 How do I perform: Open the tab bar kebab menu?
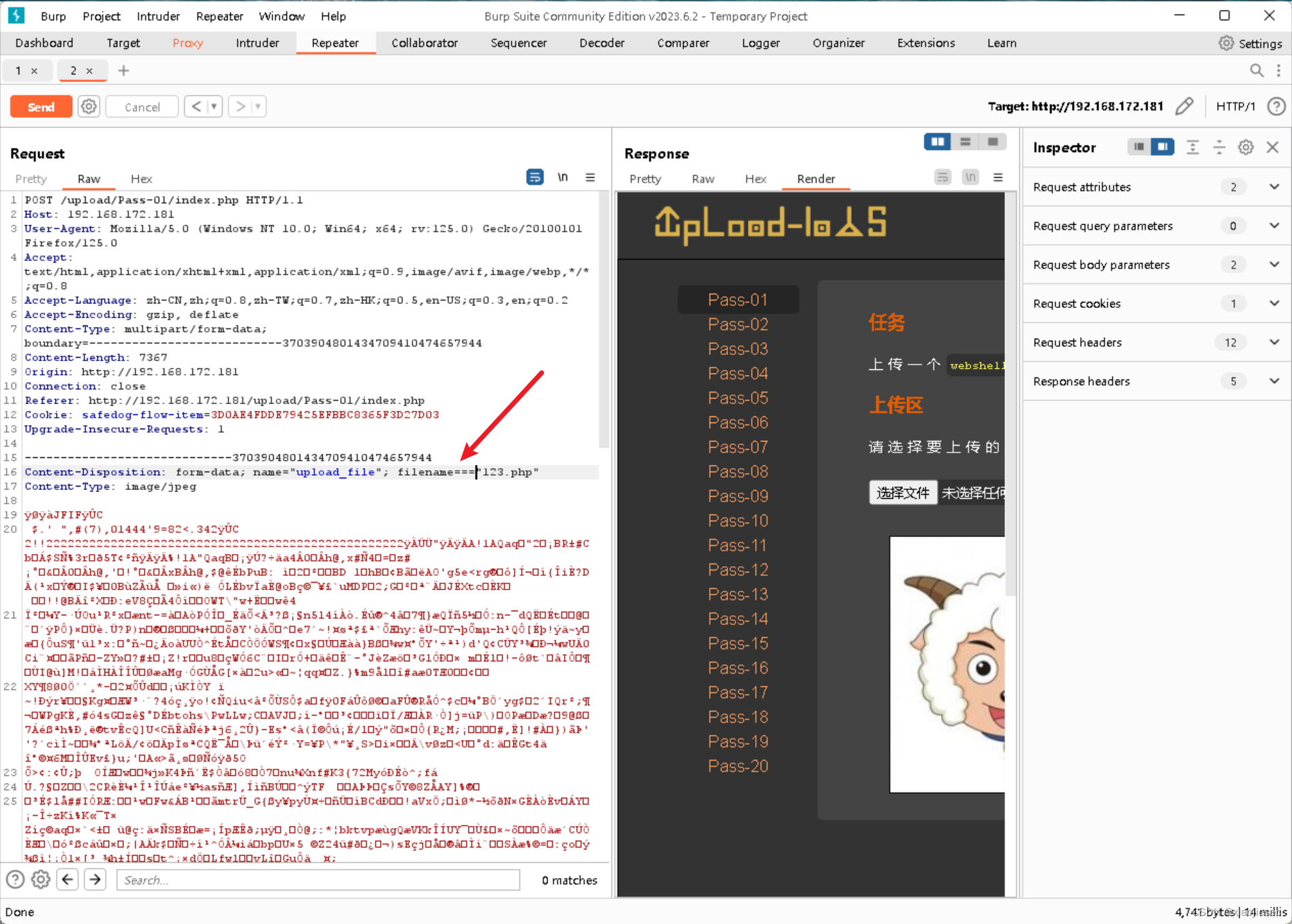1278,70
